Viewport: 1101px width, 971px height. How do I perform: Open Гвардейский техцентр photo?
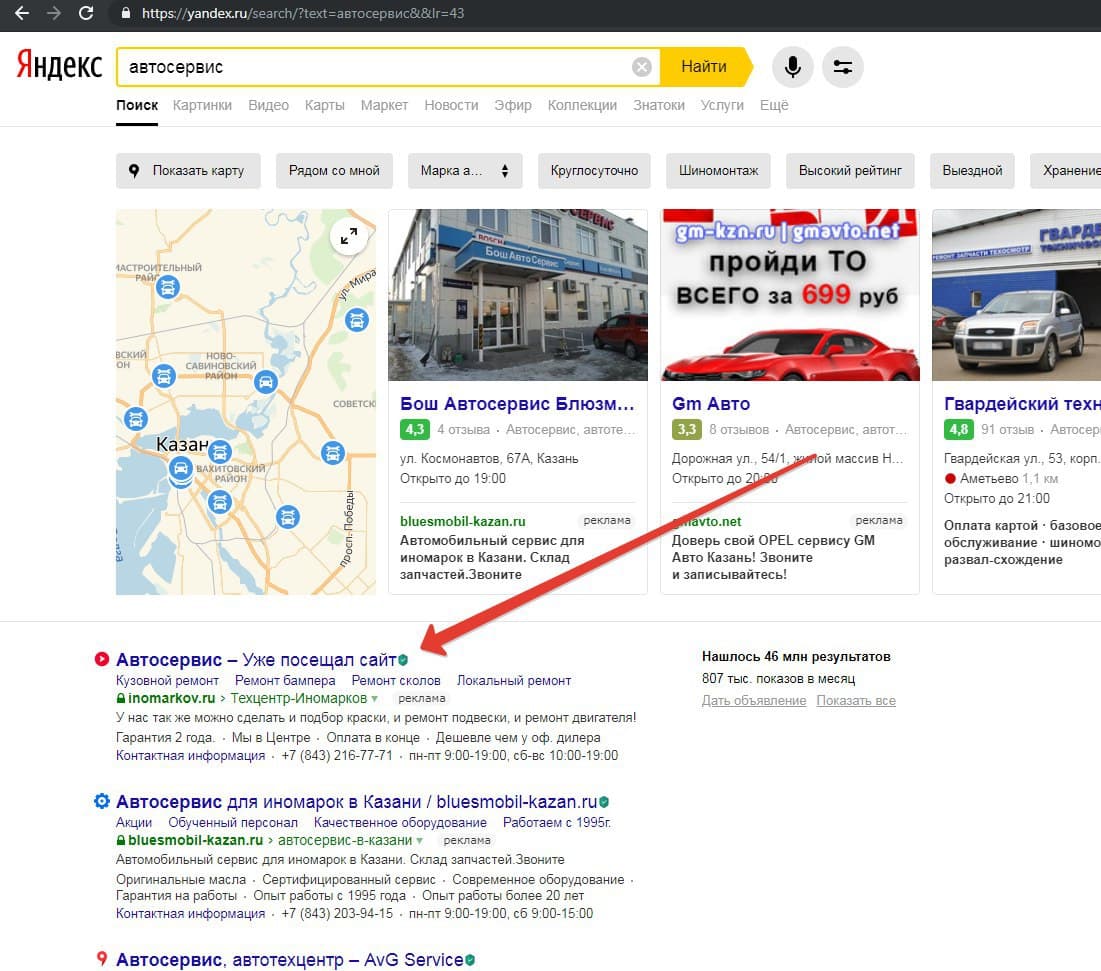click(x=1017, y=295)
